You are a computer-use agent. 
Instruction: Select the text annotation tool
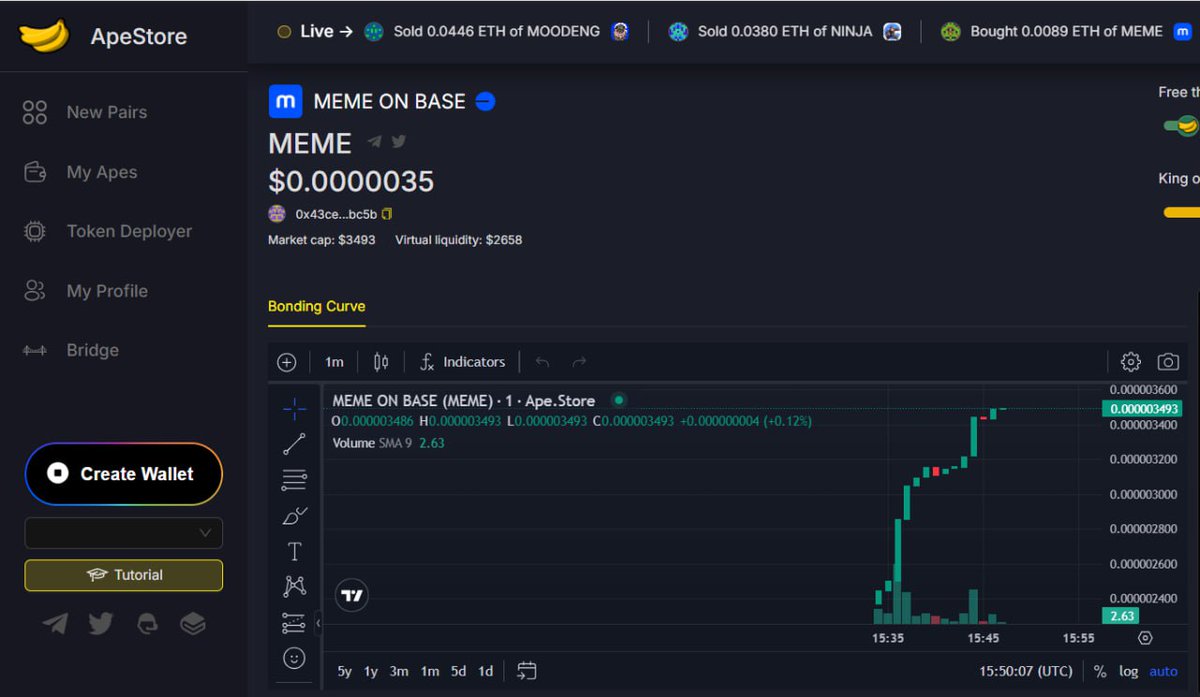pyautogui.click(x=294, y=552)
